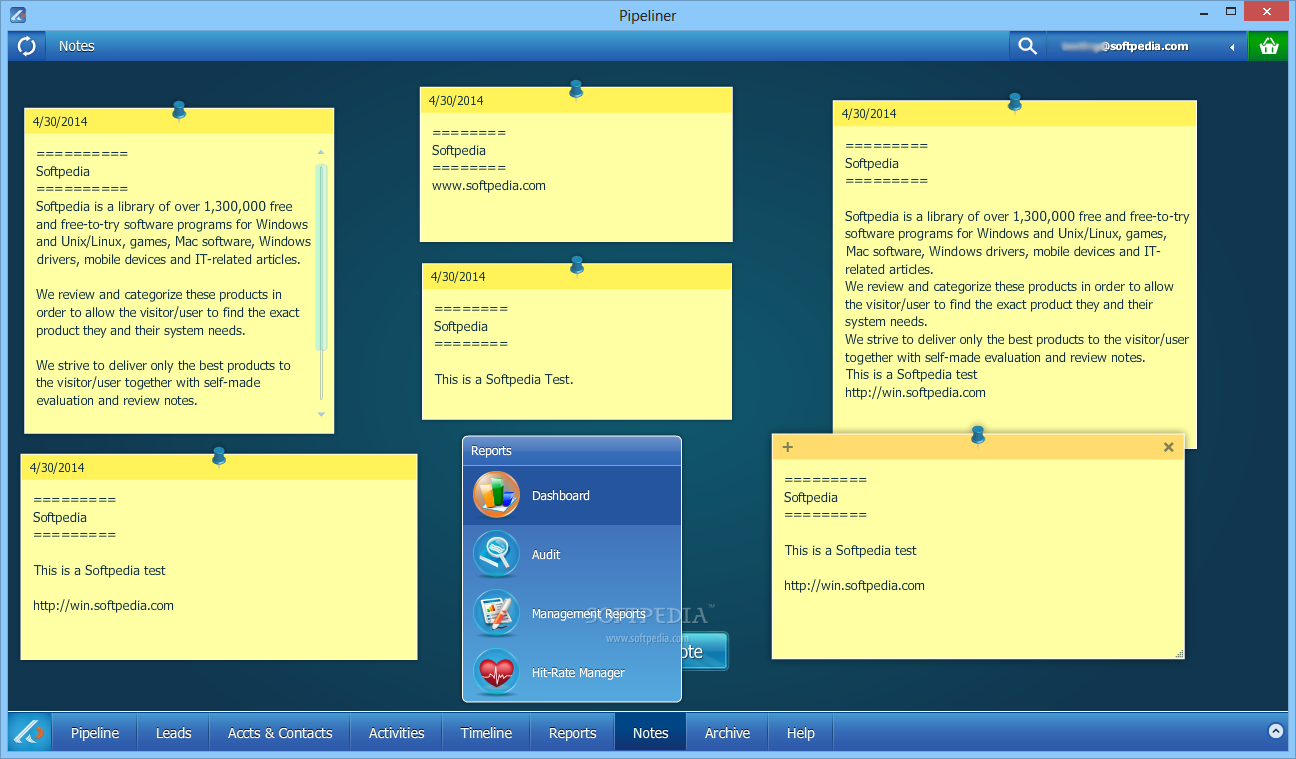Click 'evaluation and review notes.' in the first note
1296x759 pixels.
click(117, 400)
